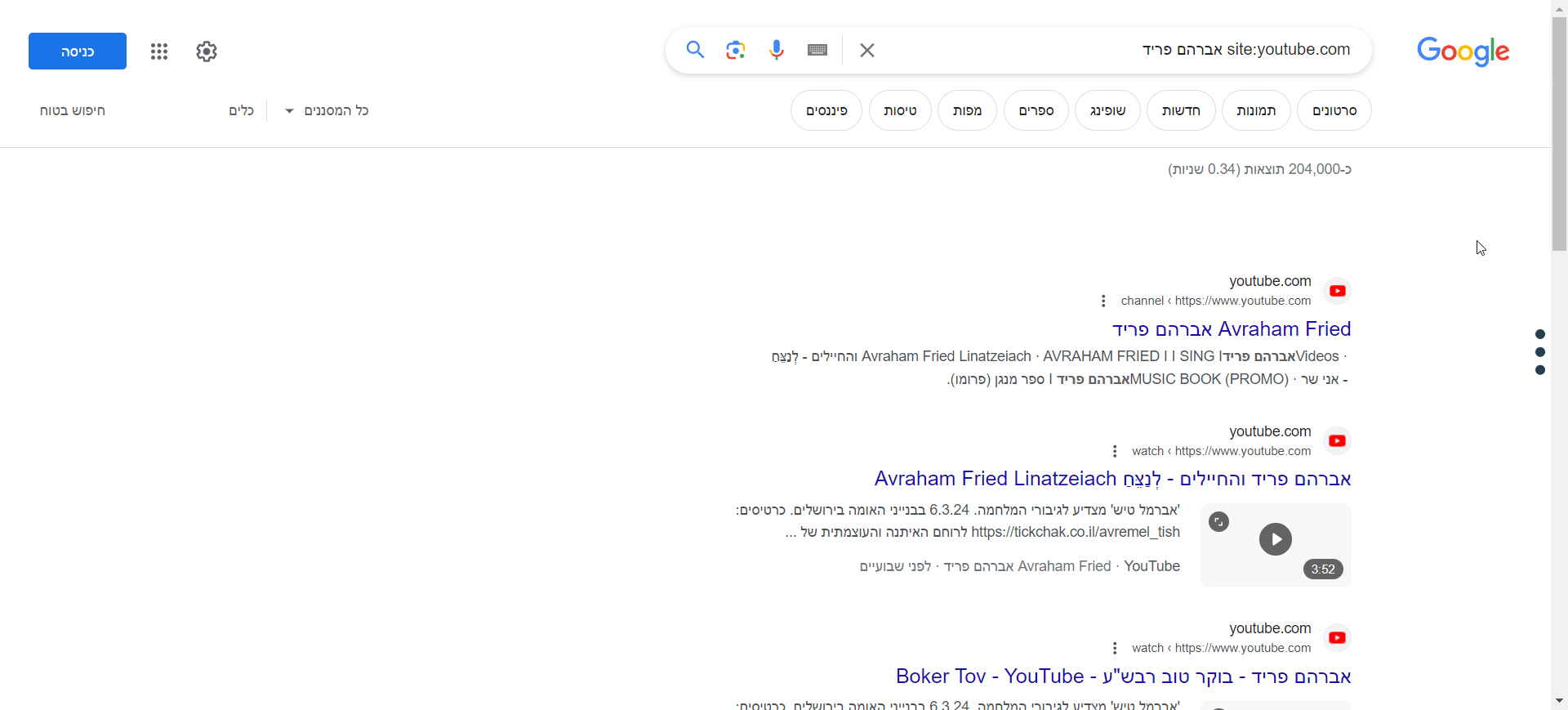
Task: Open Google Lens image search
Action: (x=736, y=50)
